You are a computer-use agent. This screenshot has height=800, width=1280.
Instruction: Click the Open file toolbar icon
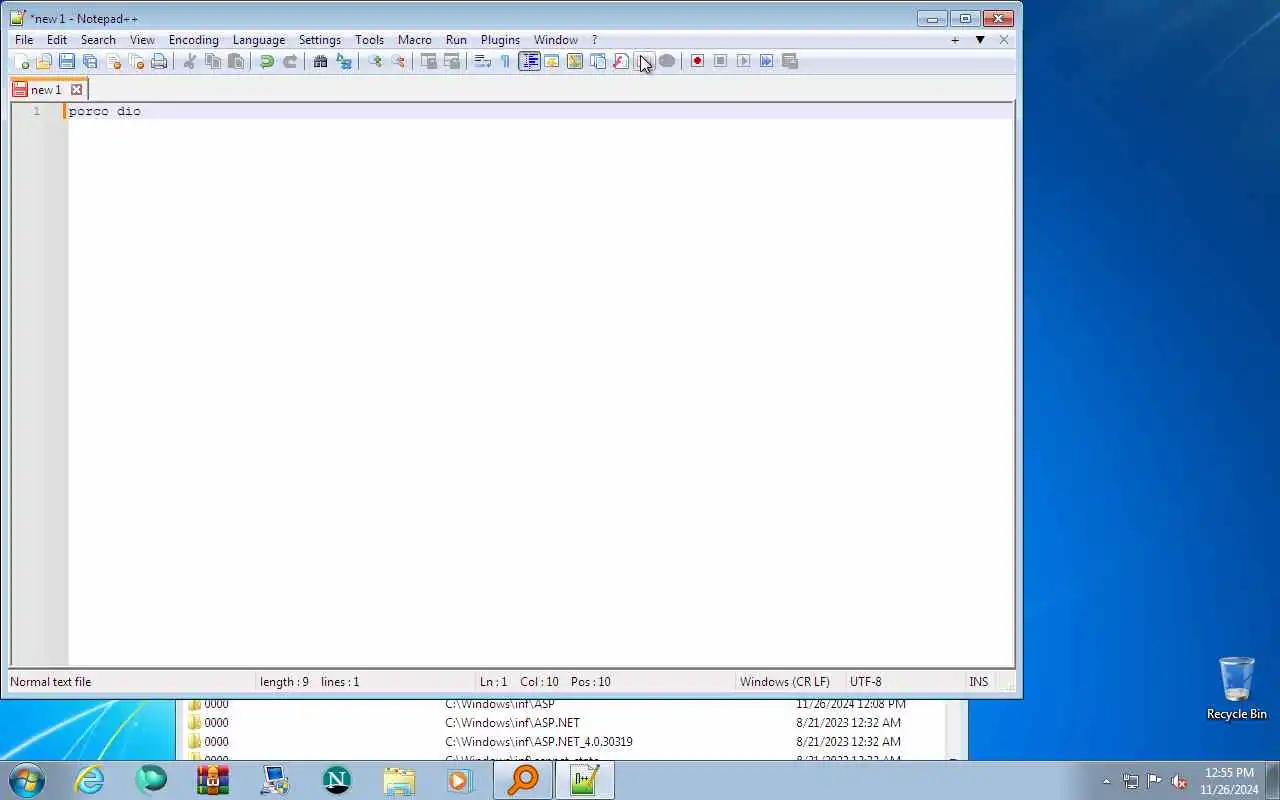pyautogui.click(x=44, y=61)
